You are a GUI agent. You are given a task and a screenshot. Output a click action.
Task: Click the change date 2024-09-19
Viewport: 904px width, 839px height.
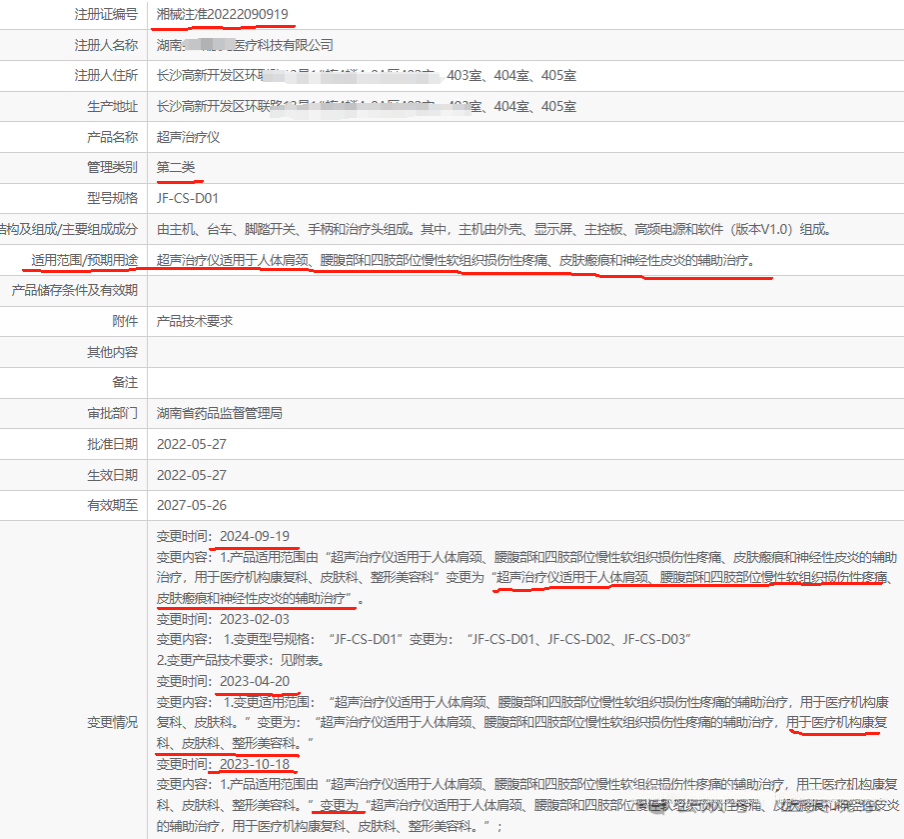pos(254,535)
